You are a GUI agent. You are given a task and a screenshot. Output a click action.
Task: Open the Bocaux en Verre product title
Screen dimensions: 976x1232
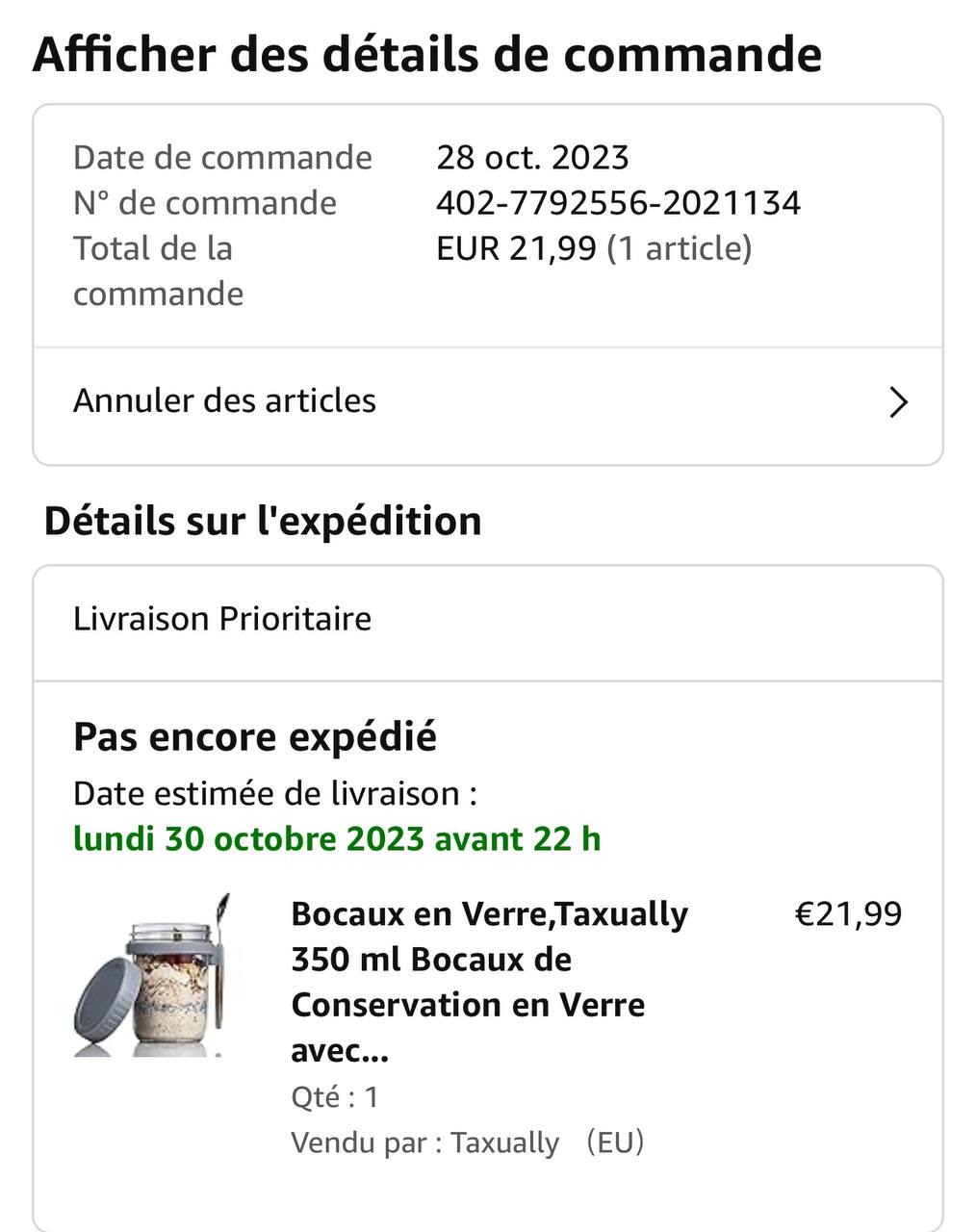pyautogui.click(x=489, y=981)
